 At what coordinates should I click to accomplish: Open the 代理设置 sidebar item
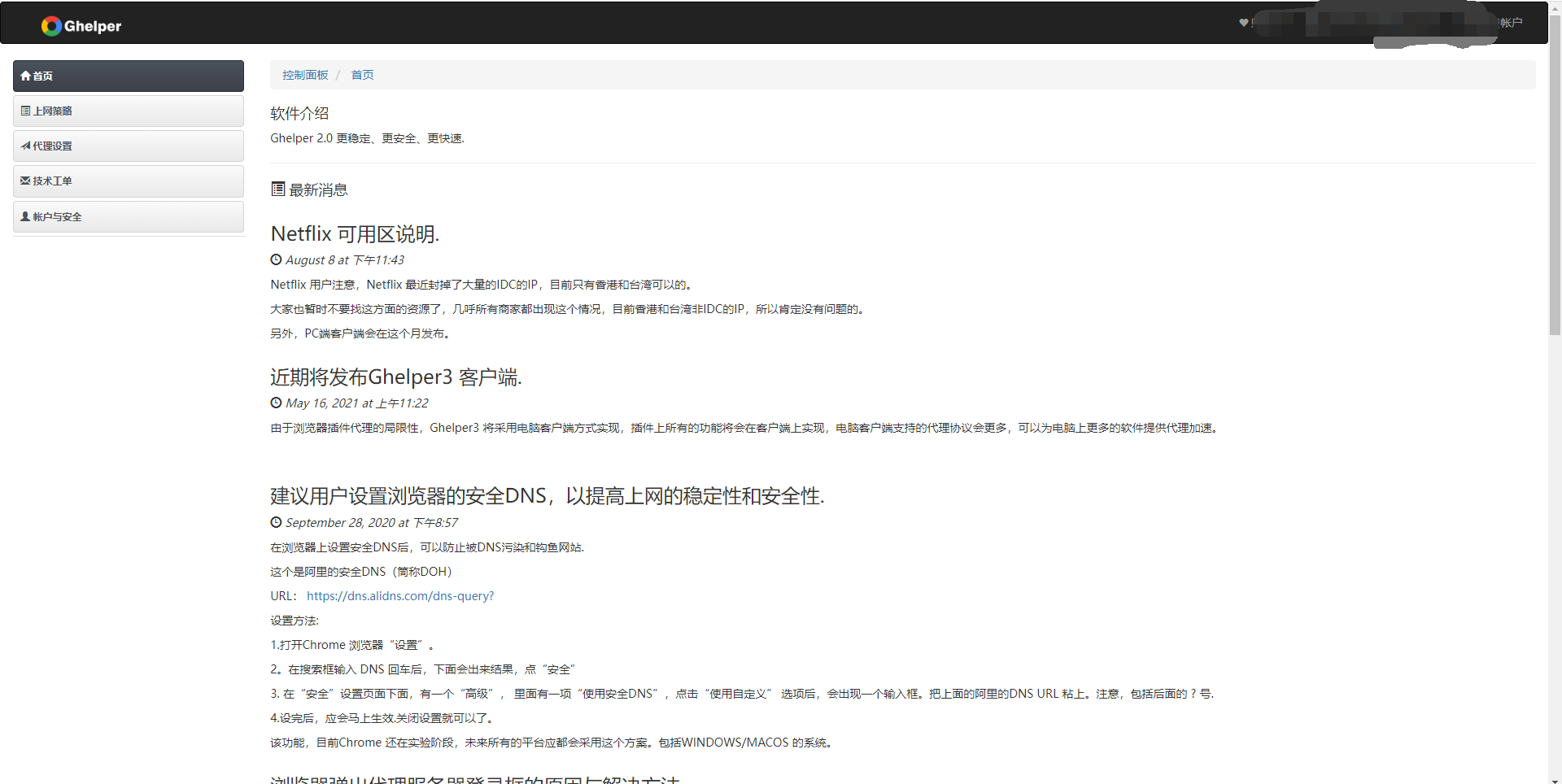129,146
